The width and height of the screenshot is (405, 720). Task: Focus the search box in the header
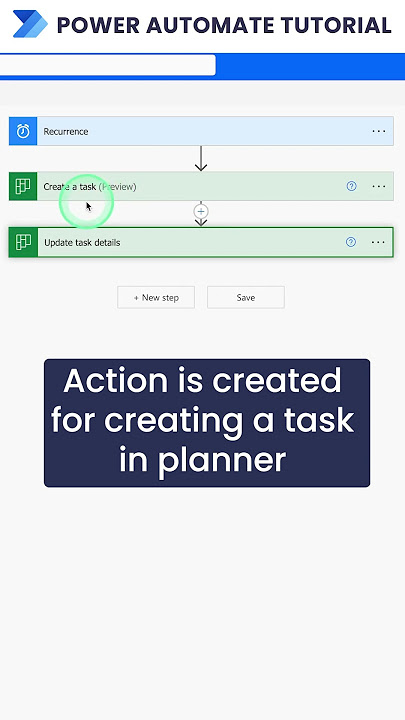pos(107,65)
